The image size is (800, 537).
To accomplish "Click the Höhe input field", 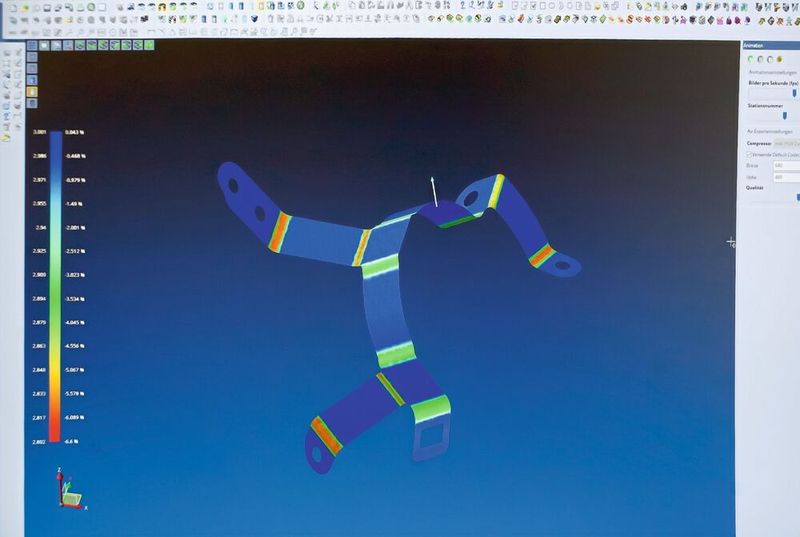I will point(787,177).
